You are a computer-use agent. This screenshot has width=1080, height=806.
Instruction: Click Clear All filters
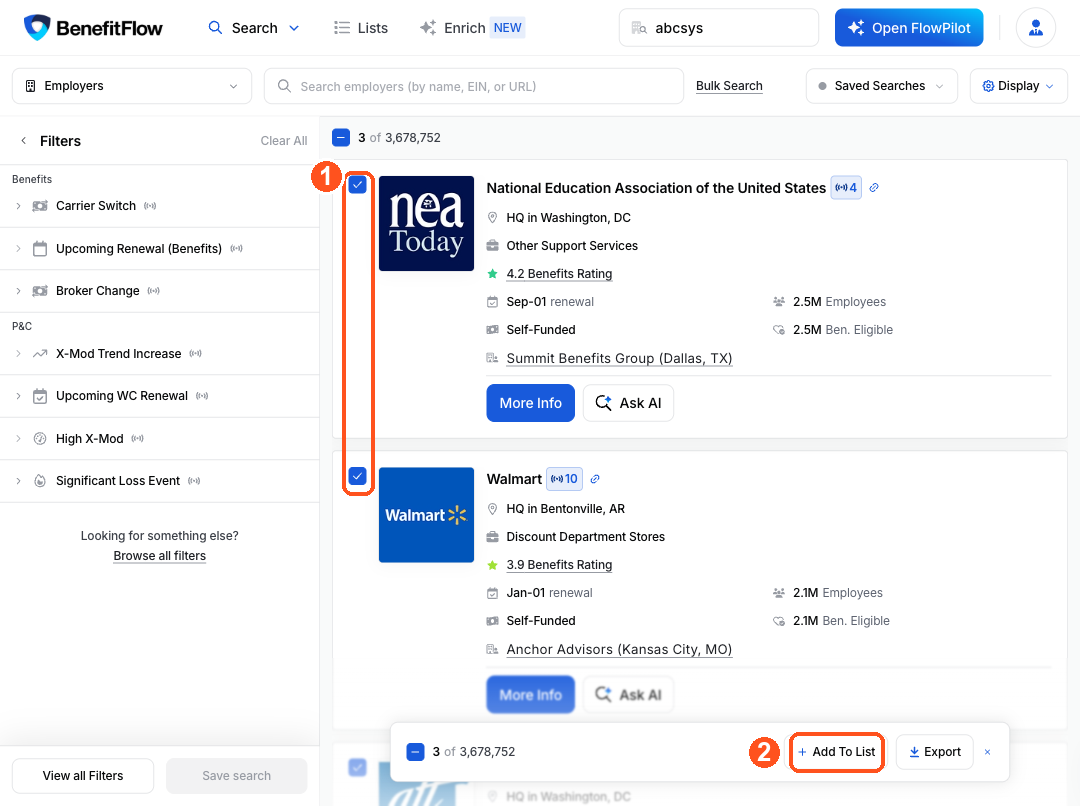coord(284,141)
